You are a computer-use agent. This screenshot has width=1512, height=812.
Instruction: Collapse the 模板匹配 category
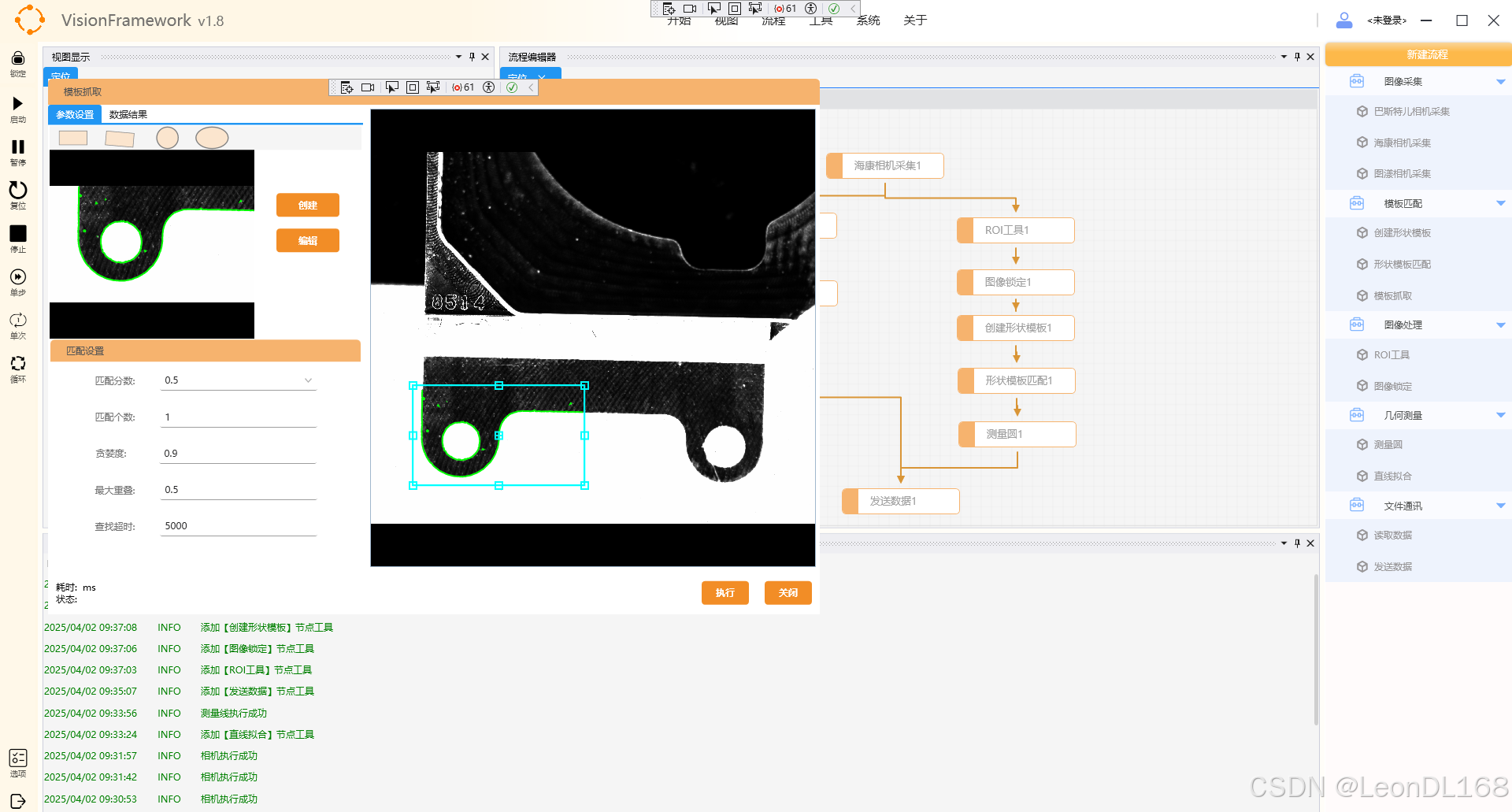pos(1501,203)
